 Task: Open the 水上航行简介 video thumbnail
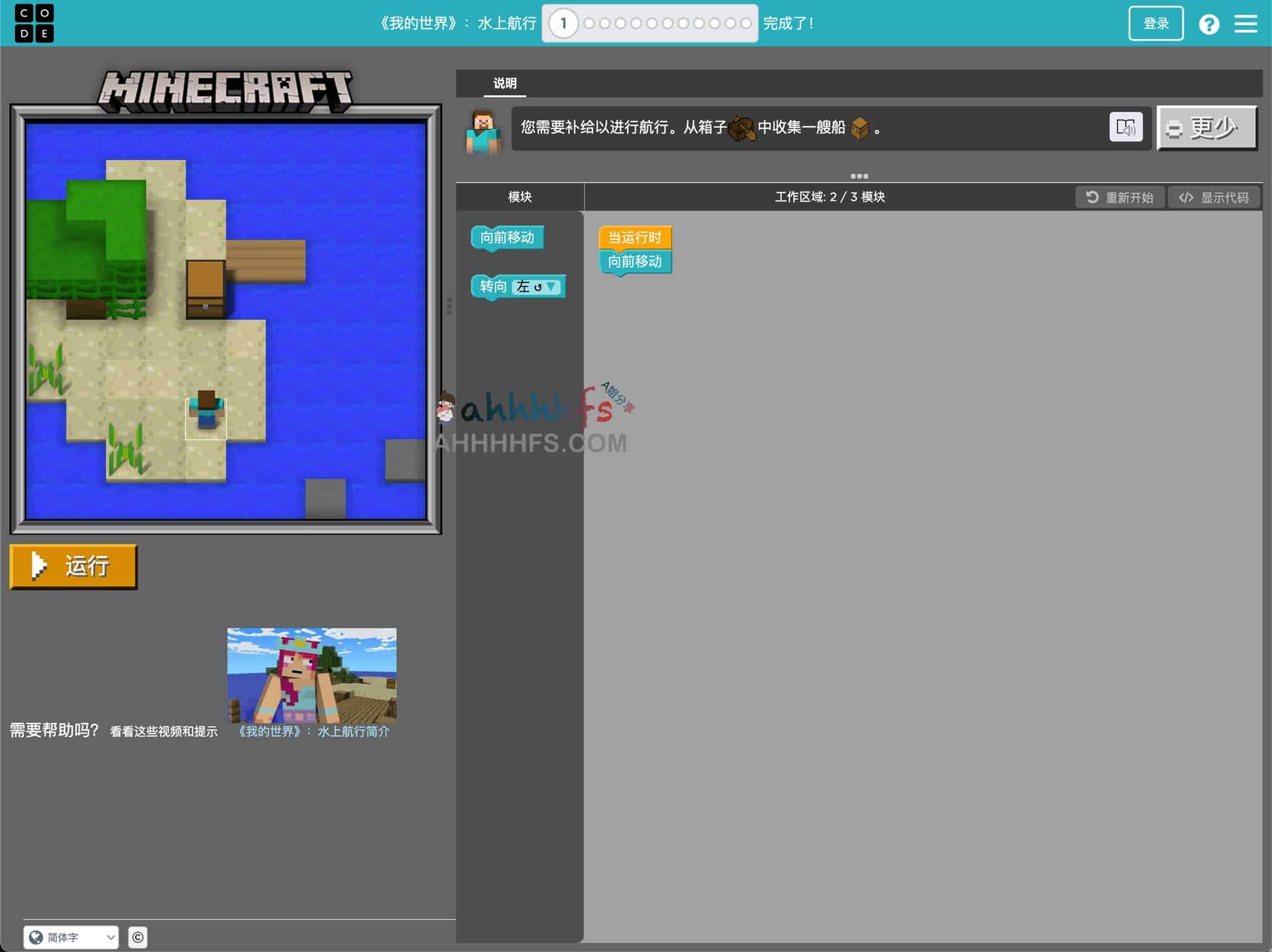click(312, 675)
